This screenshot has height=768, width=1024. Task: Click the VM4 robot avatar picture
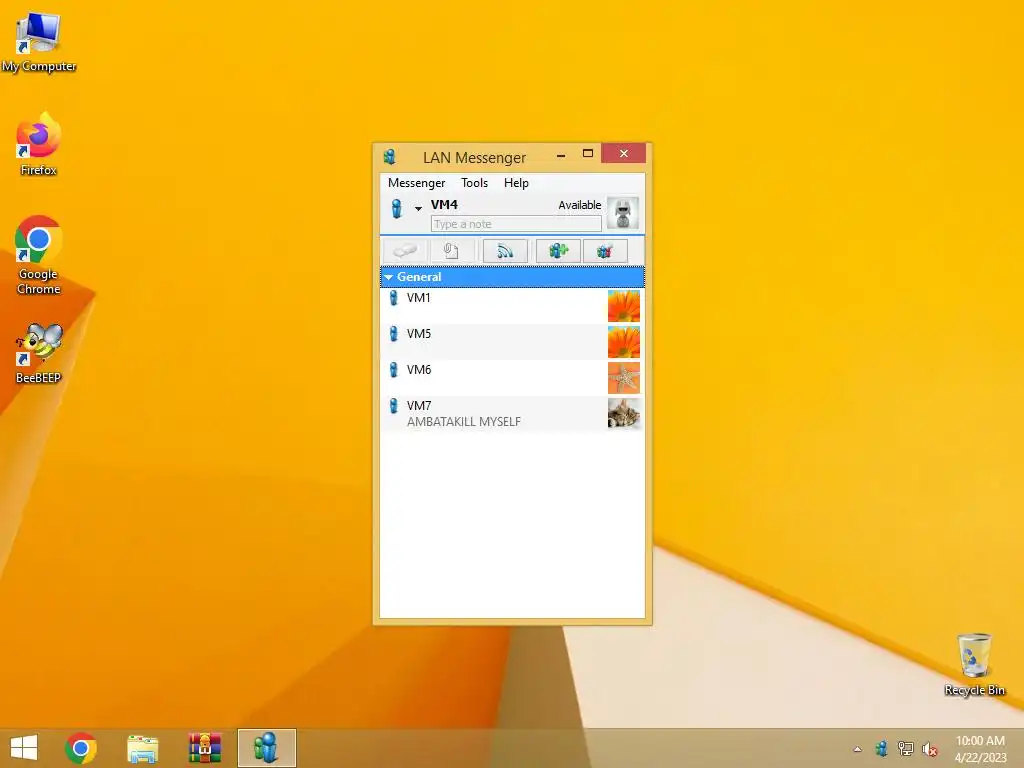(x=622, y=212)
